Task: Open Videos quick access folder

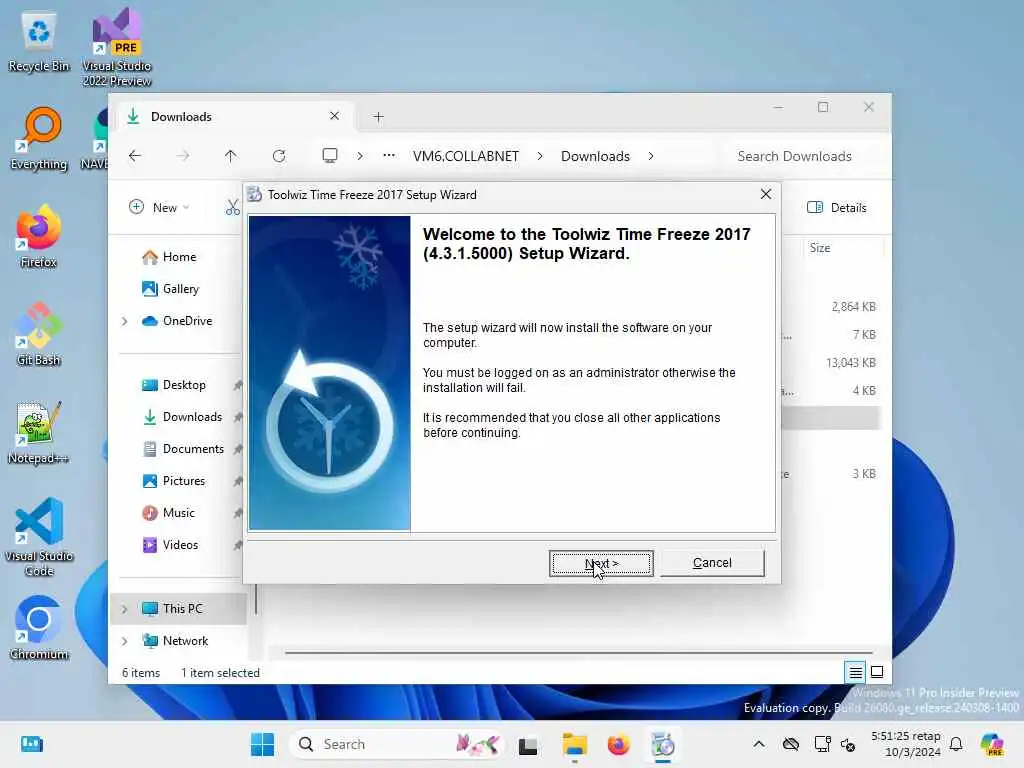Action: 180,545
